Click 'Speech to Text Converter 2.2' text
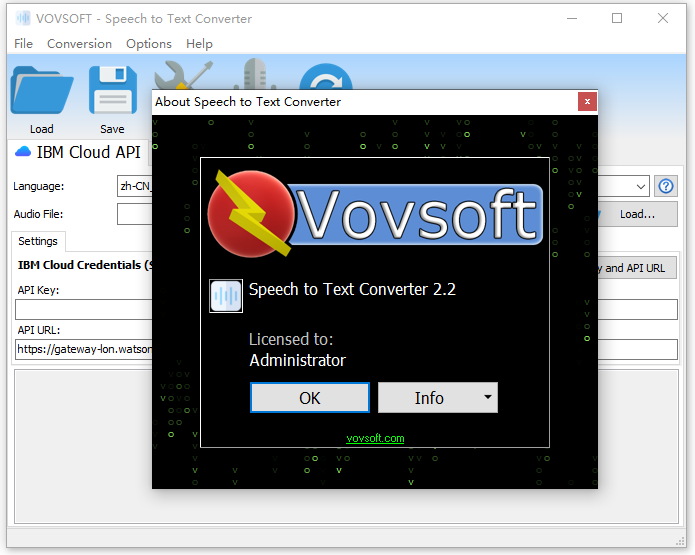Screen dimensions: 695x555 tap(352, 289)
